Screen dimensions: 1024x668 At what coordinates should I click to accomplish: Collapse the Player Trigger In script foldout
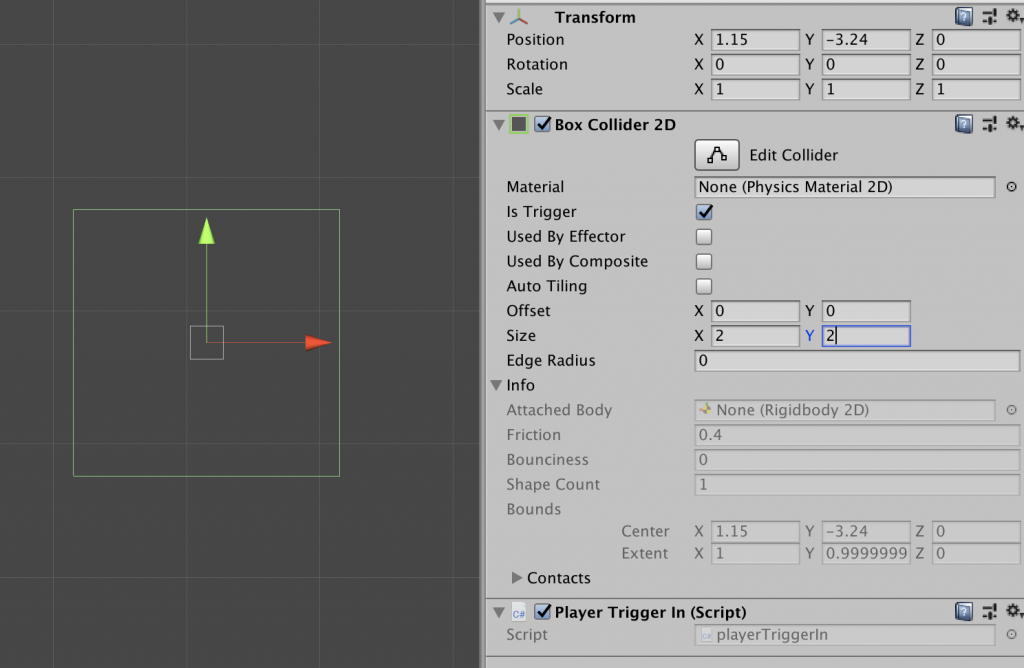tap(499, 612)
